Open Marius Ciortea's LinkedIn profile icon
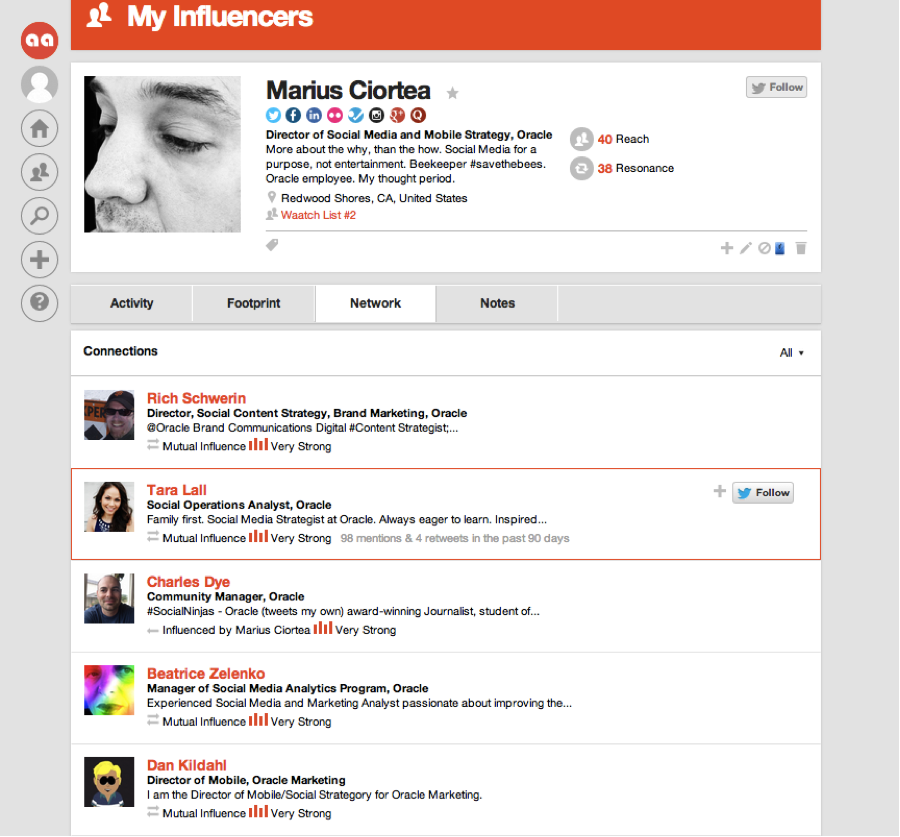This screenshot has height=837, width=900. [314, 115]
